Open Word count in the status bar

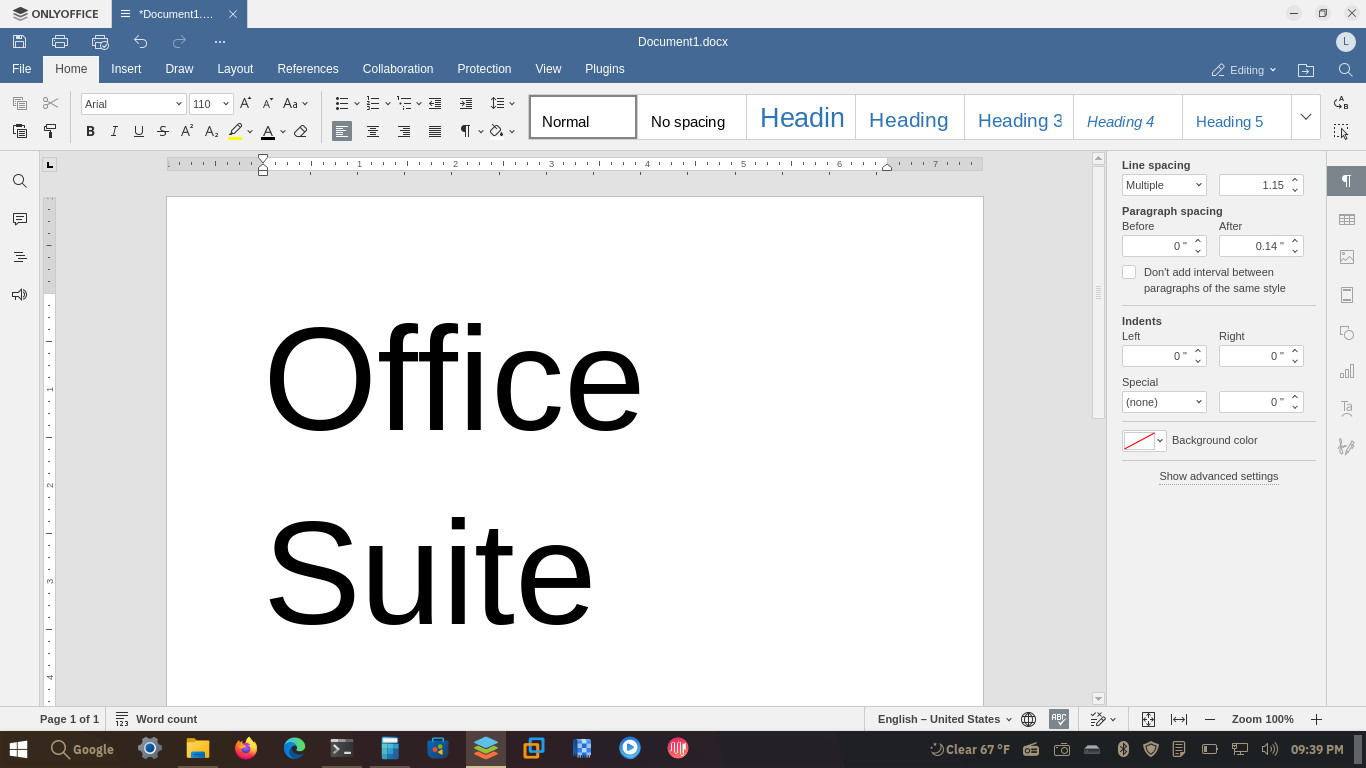point(156,719)
